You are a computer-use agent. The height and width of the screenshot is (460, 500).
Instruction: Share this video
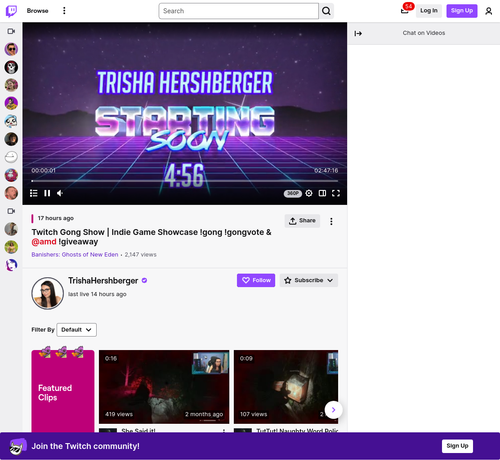click(x=302, y=221)
